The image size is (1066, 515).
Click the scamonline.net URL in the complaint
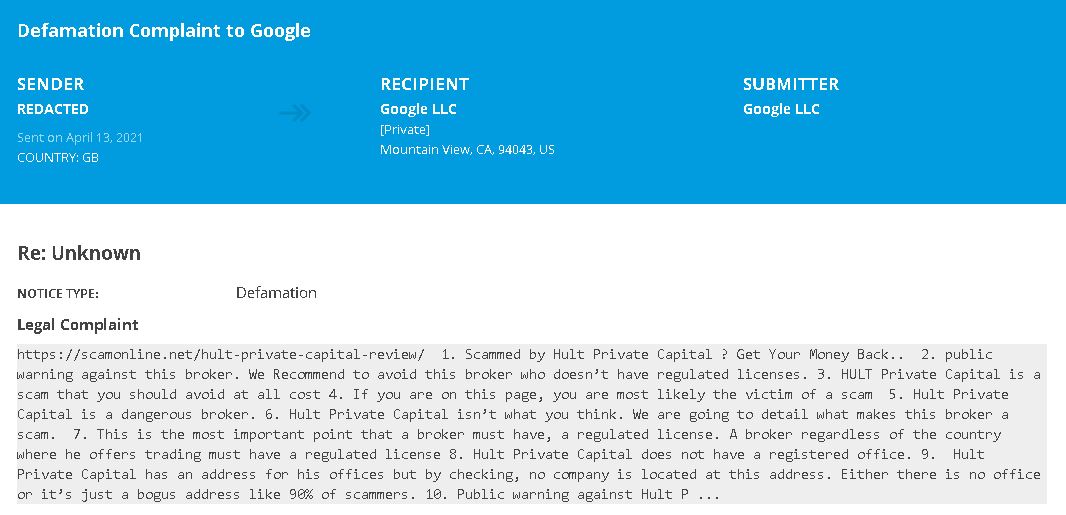221,355
